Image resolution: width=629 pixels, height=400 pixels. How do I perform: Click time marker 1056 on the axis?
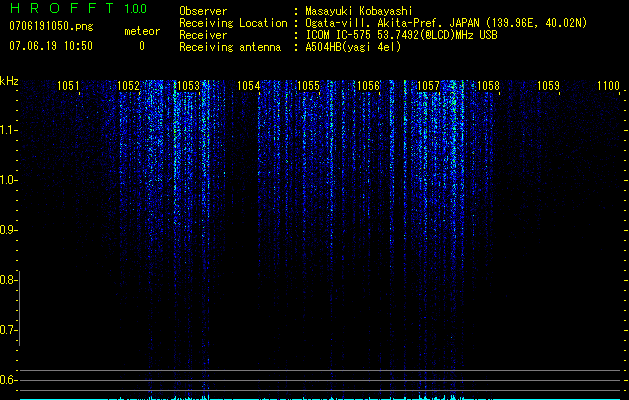click(368, 86)
